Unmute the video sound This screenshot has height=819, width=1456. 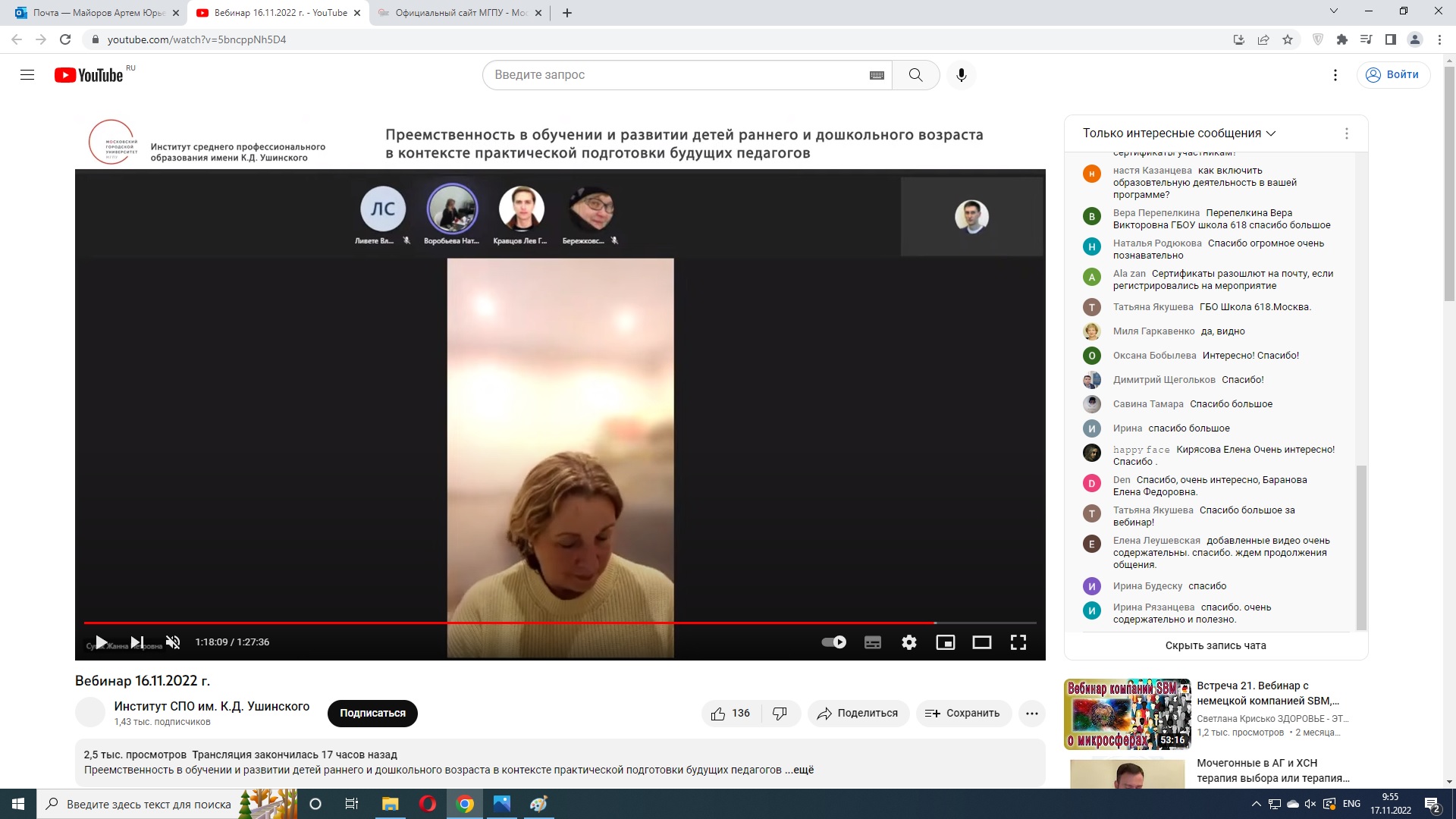(x=173, y=642)
